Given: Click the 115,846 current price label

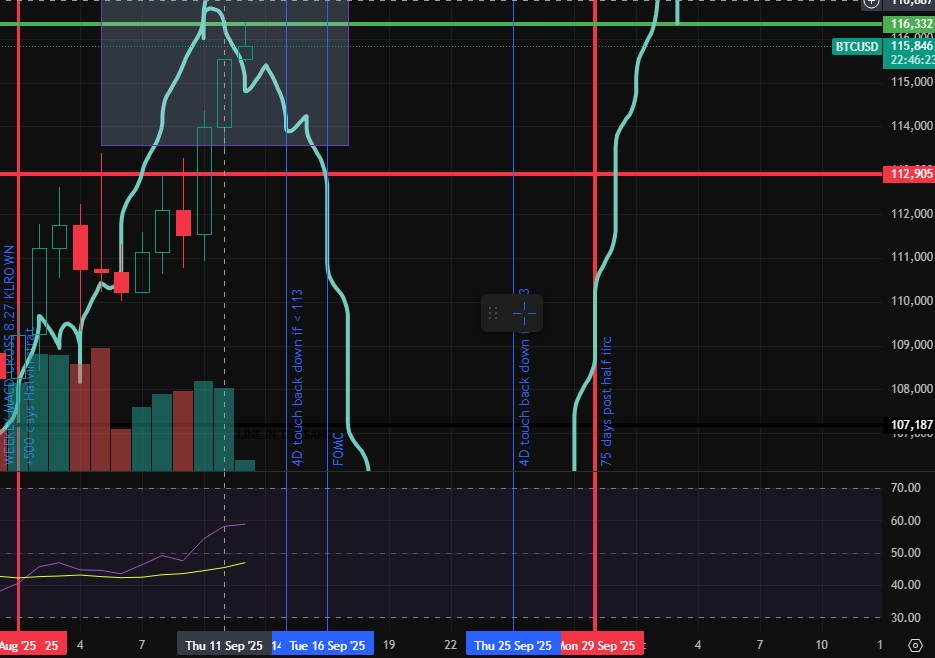Looking at the screenshot, I should [909, 46].
